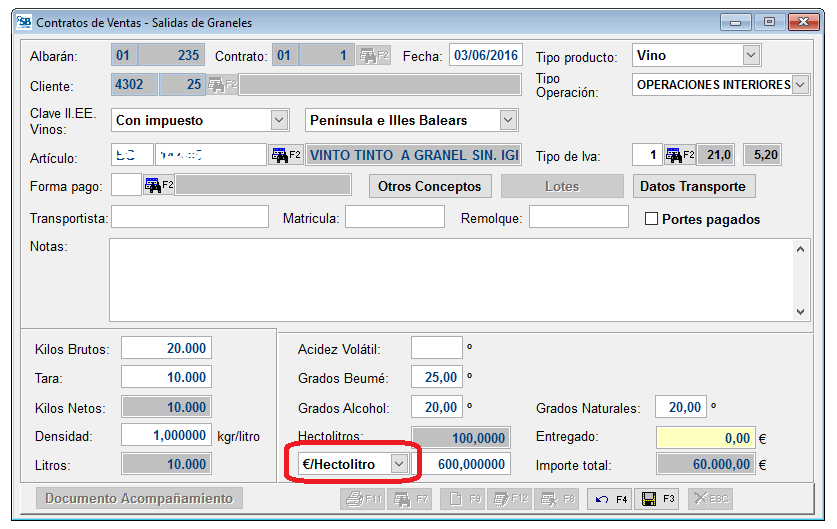Open the Contrato F2 lookup
Viewport: 837px width, 529px height.
[374, 56]
